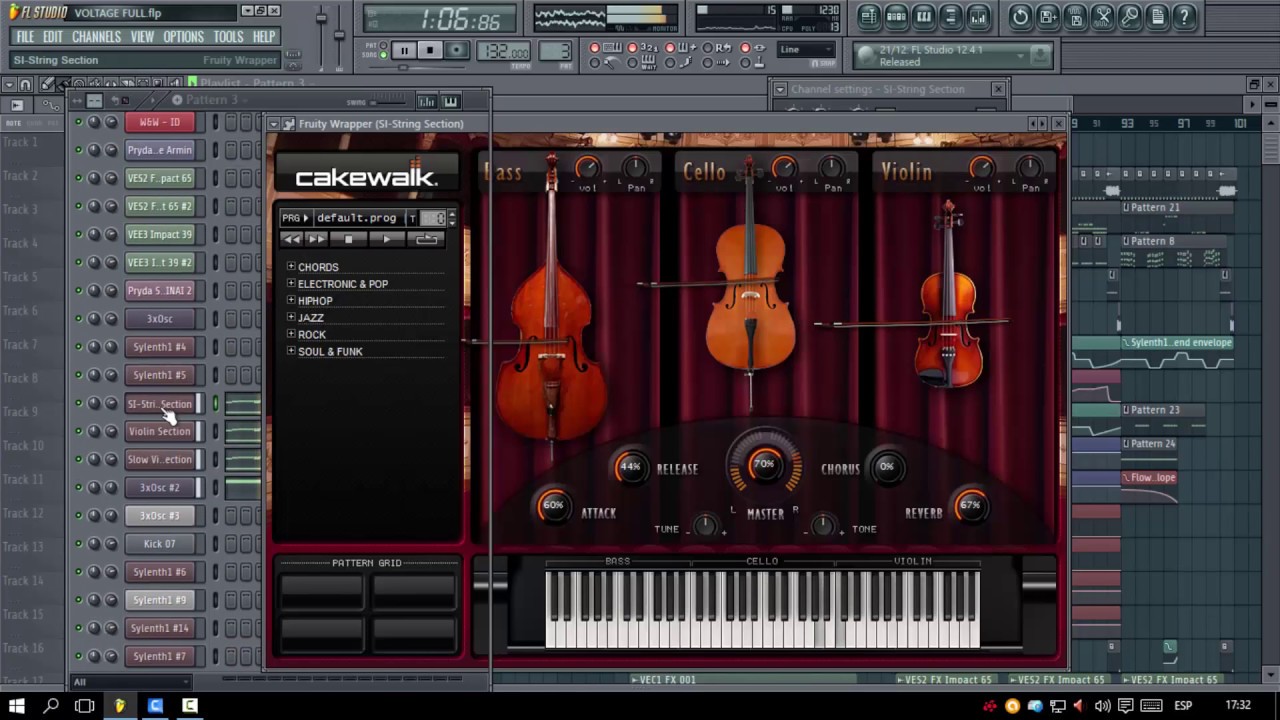This screenshot has height=720, width=1280.
Task: Select the Violin Section channel button
Action: click(159, 431)
